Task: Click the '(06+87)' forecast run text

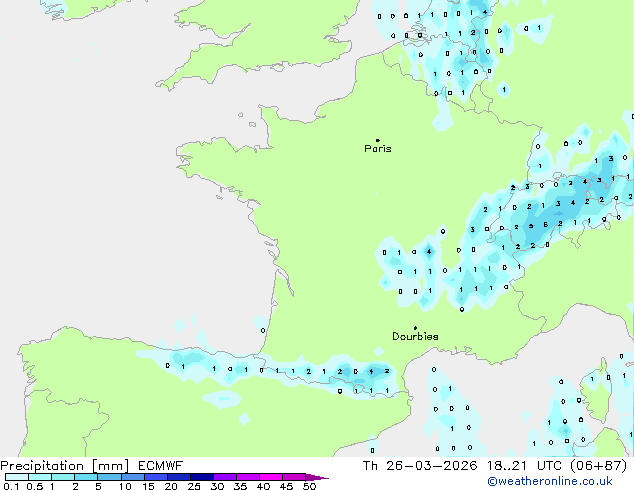Action: (598, 466)
